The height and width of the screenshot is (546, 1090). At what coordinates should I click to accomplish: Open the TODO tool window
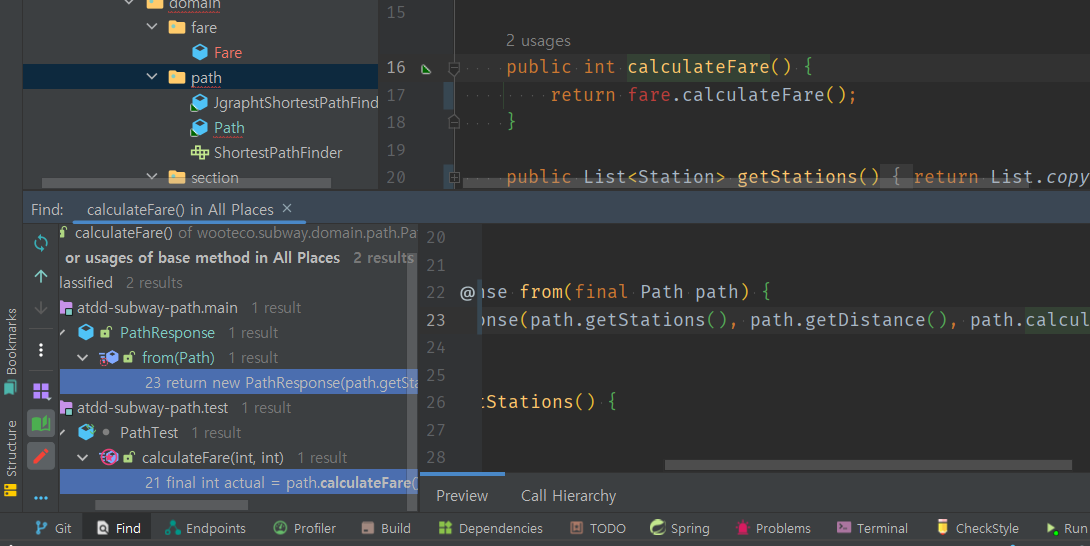598,529
